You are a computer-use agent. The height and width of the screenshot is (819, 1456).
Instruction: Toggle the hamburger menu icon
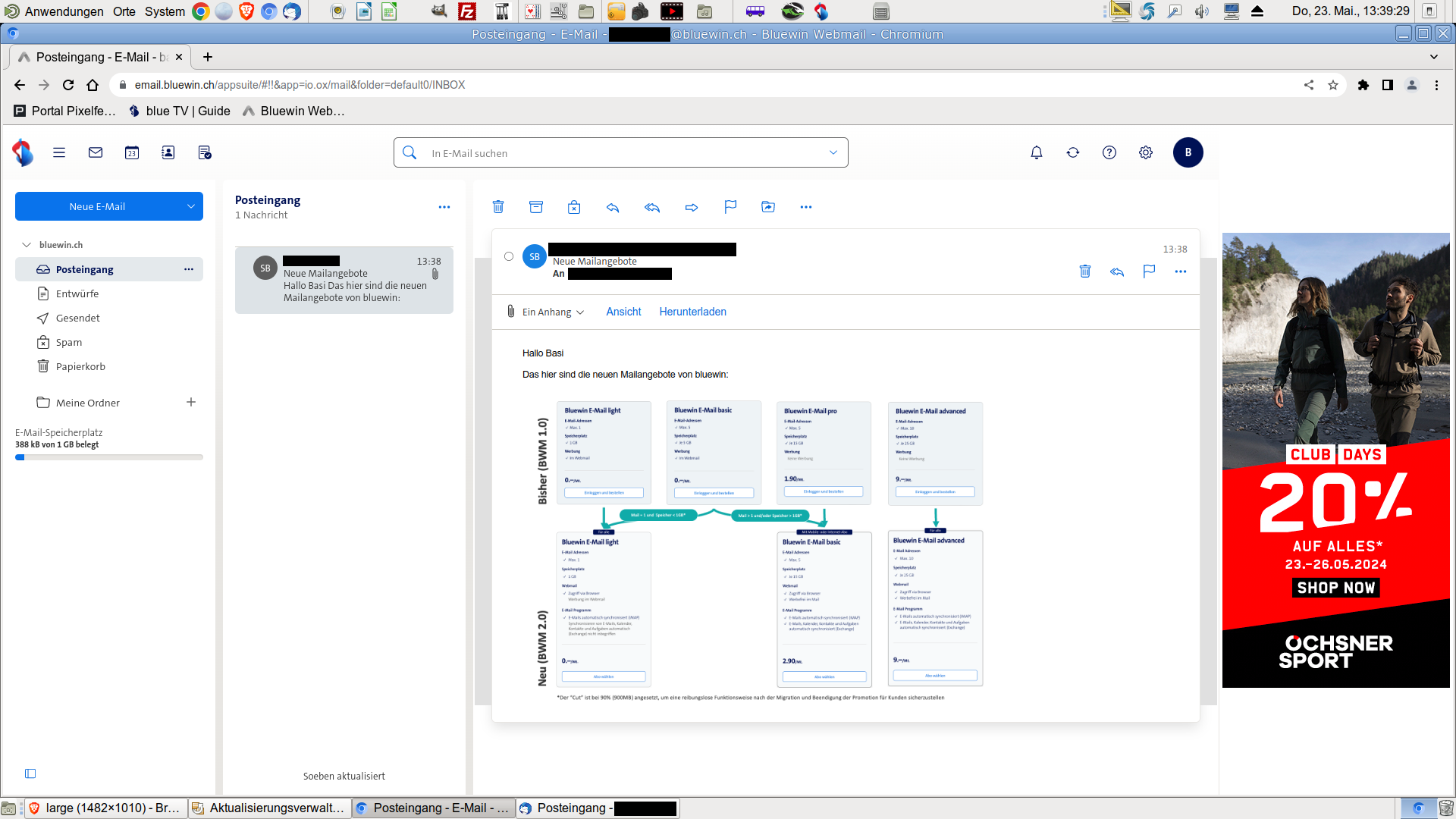[59, 152]
